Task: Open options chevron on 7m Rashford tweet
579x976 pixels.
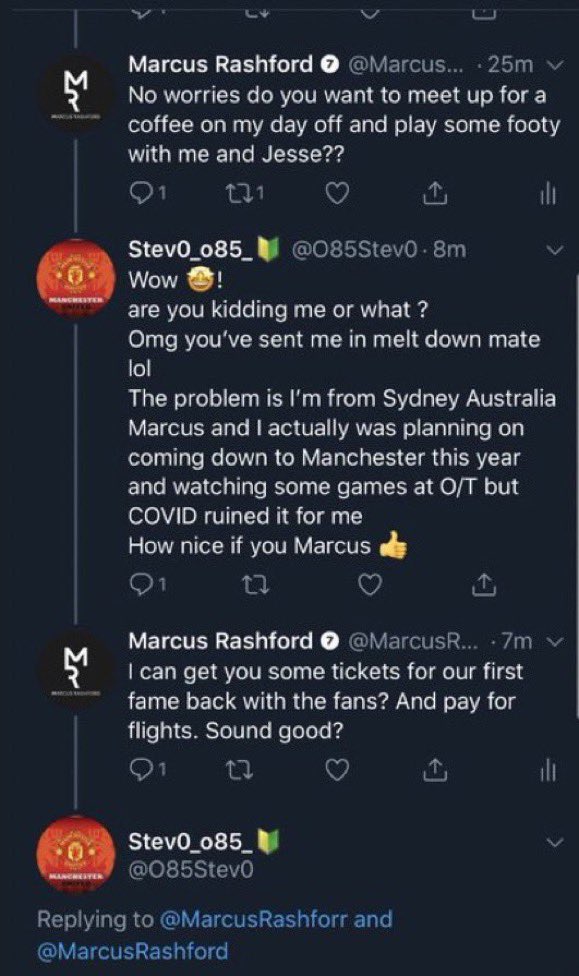Action: tap(554, 641)
